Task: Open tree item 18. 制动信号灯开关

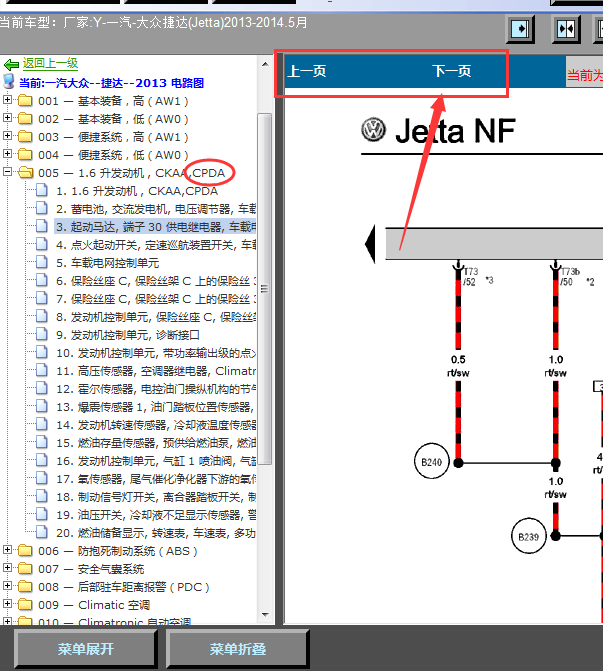Action: point(156,496)
